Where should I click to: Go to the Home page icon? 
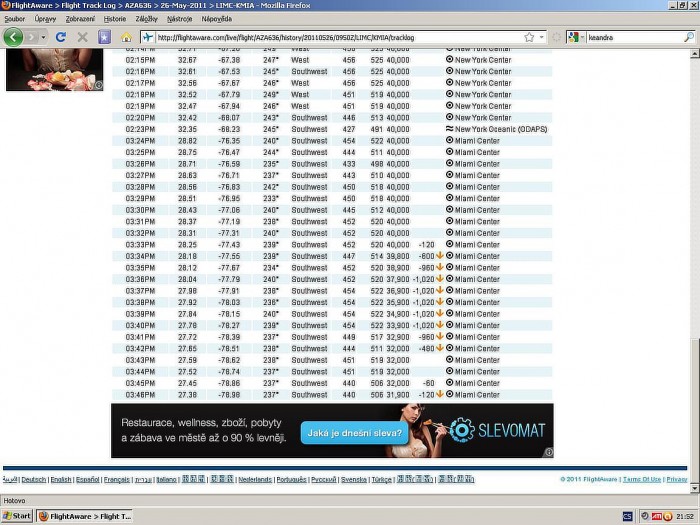pyautogui.click(x=127, y=37)
